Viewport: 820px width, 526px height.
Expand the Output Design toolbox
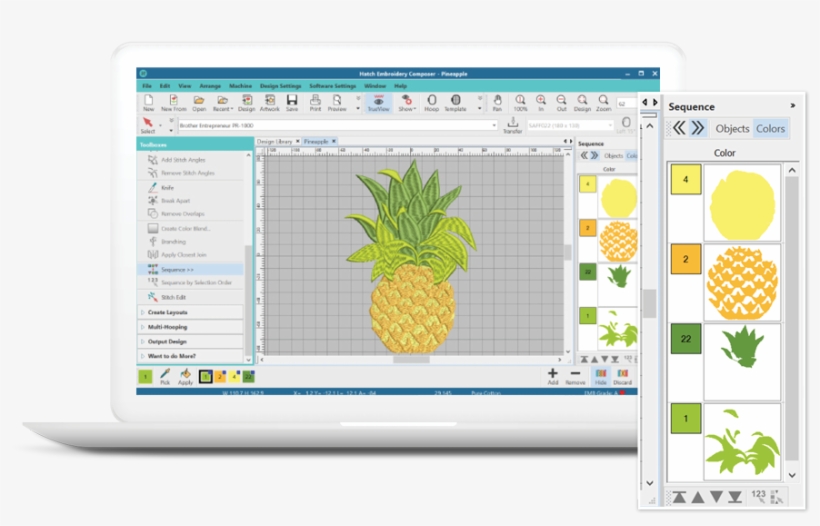pos(190,341)
